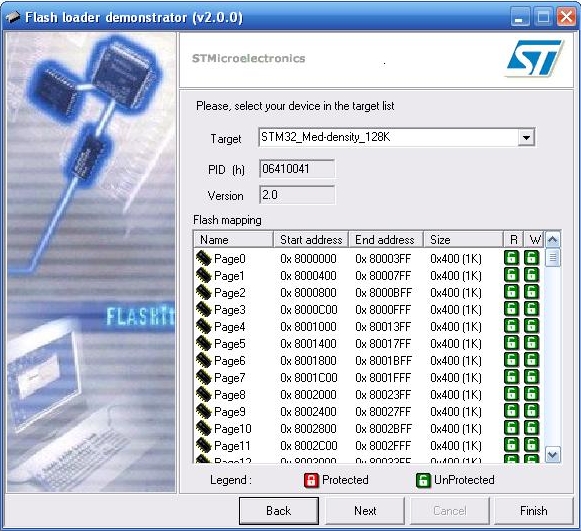Viewport: 581px width, 531px height.
Task: Click the Page11 chip icon
Action: (203, 445)
